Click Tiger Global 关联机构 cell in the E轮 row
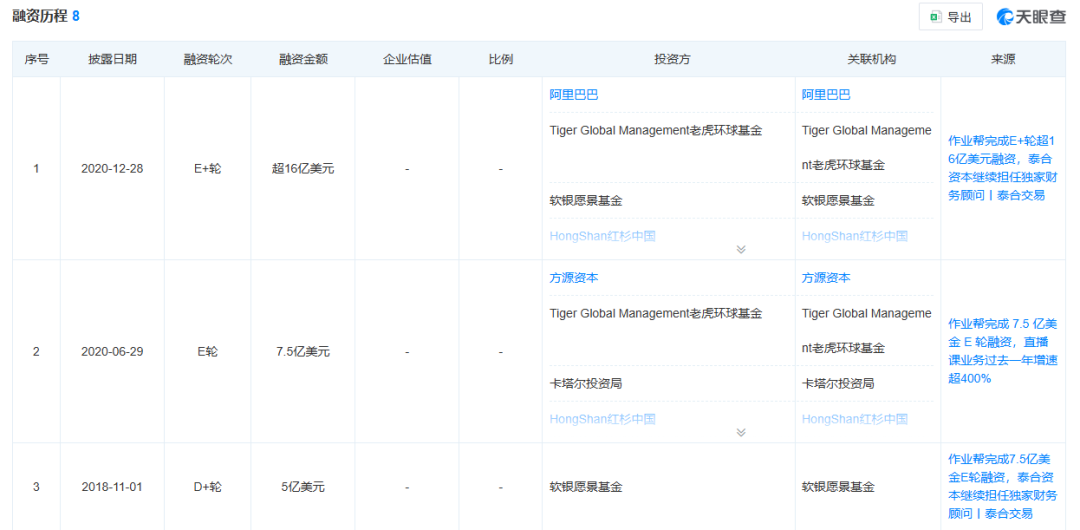The height and width of the screenshot is (530, 1080). [x=866, y=330]
